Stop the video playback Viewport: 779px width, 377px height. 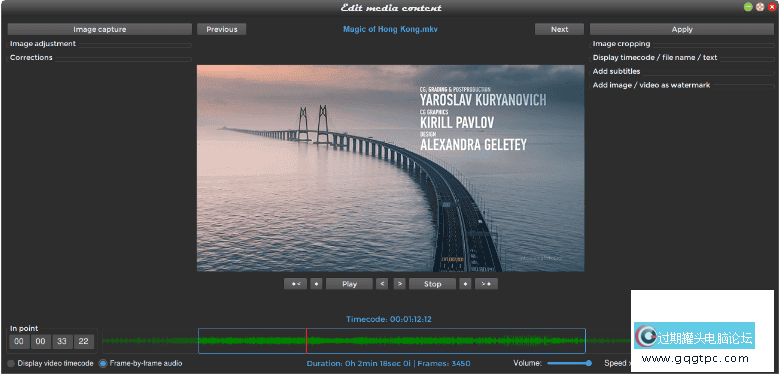[x=432, y=284]
